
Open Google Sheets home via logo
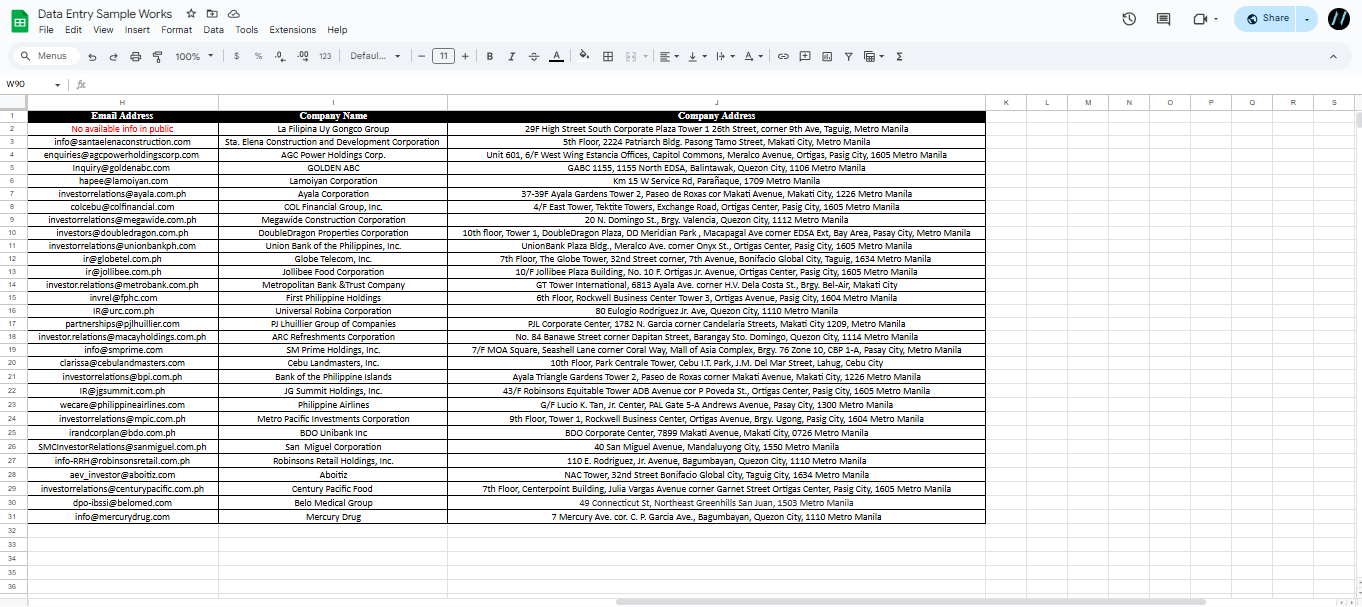click(x=19, y=20)
